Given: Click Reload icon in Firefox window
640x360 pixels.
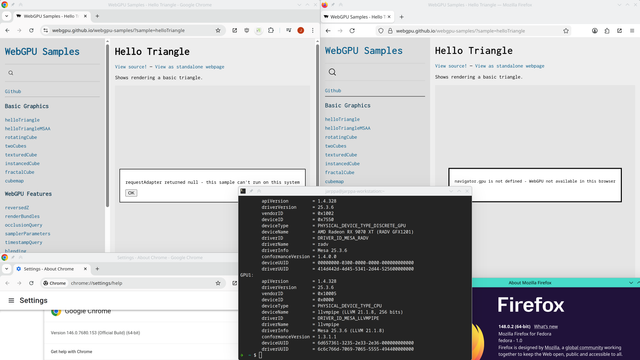Looking at the screenshot, I should [352, 31].
